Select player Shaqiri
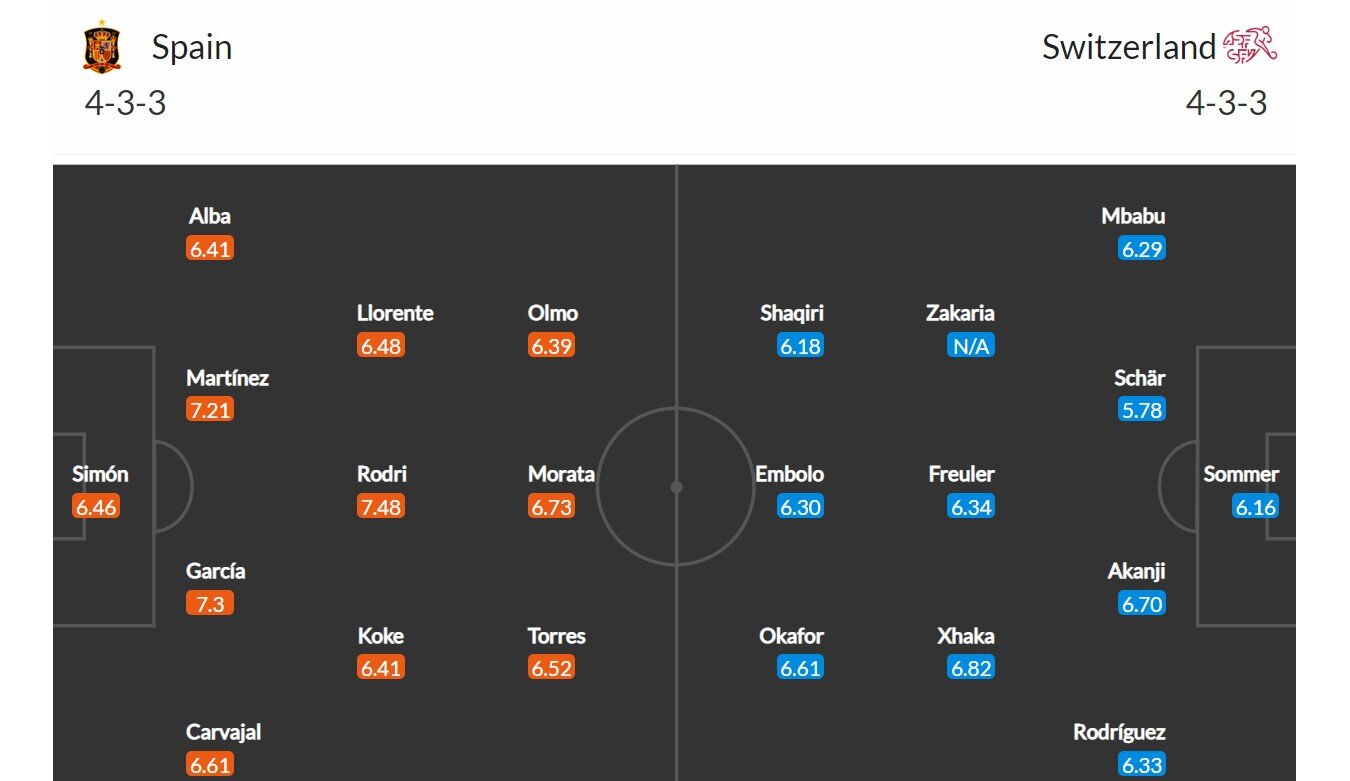 (792, 313)
